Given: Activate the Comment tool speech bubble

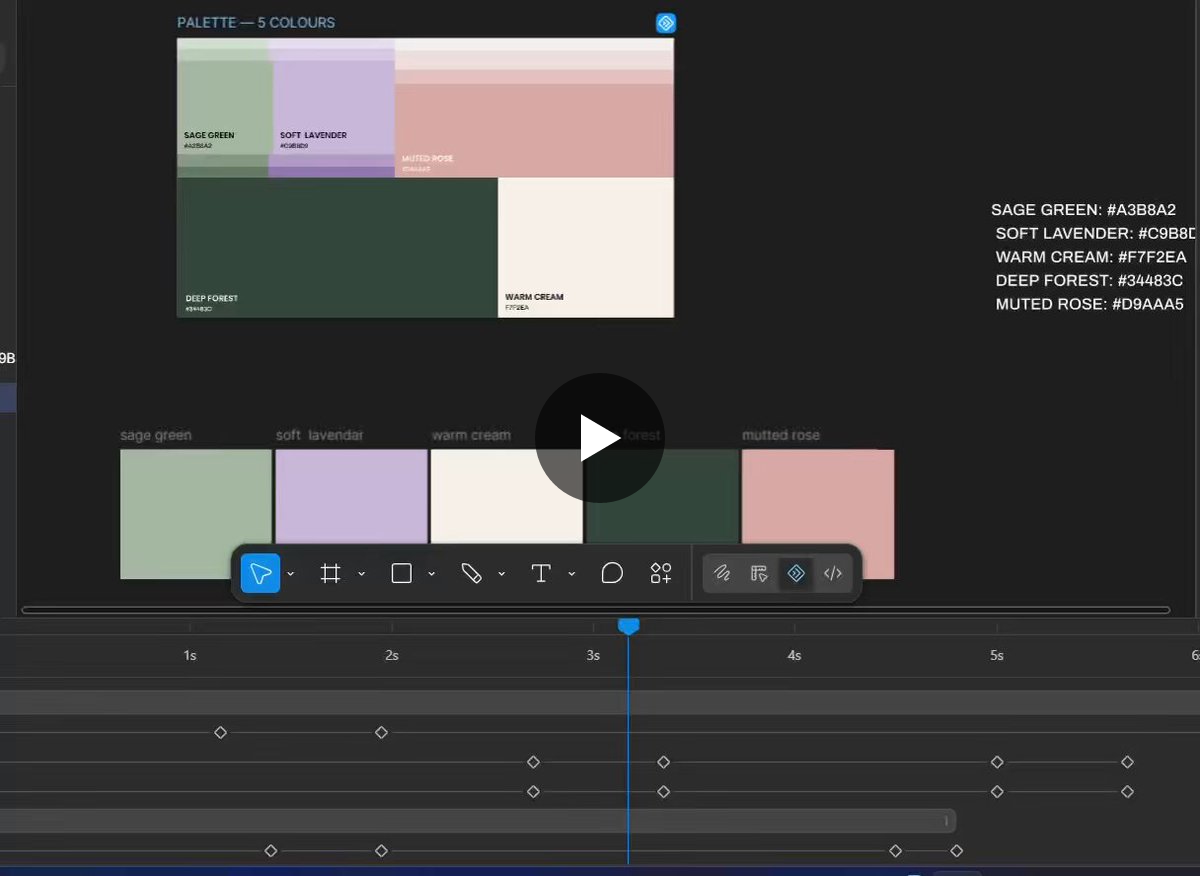Looking at the screenshot, I should point(612,573).
